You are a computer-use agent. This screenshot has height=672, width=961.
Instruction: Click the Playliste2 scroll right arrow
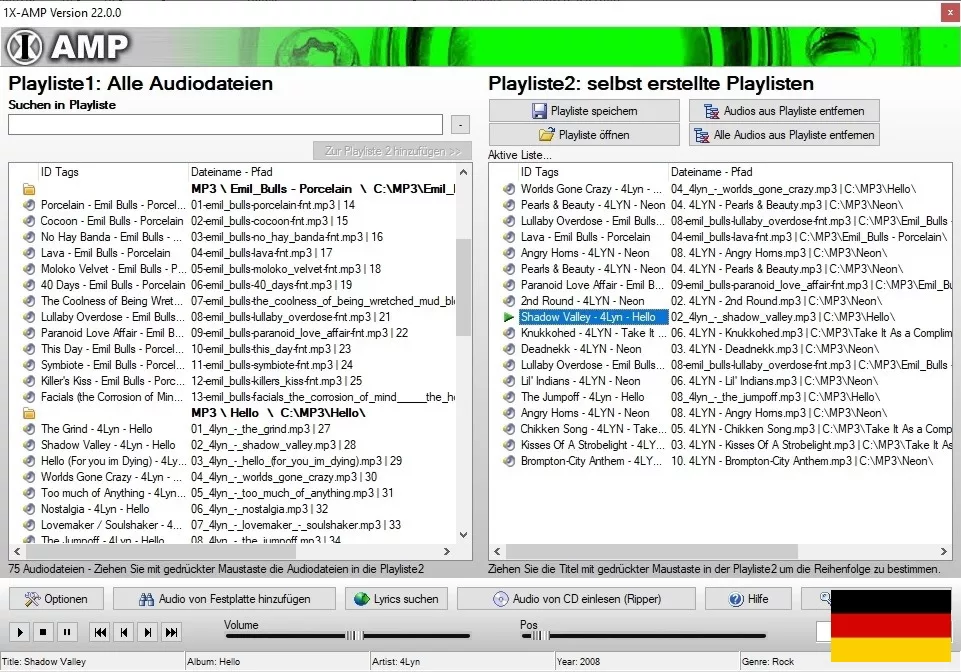(944, 551)
